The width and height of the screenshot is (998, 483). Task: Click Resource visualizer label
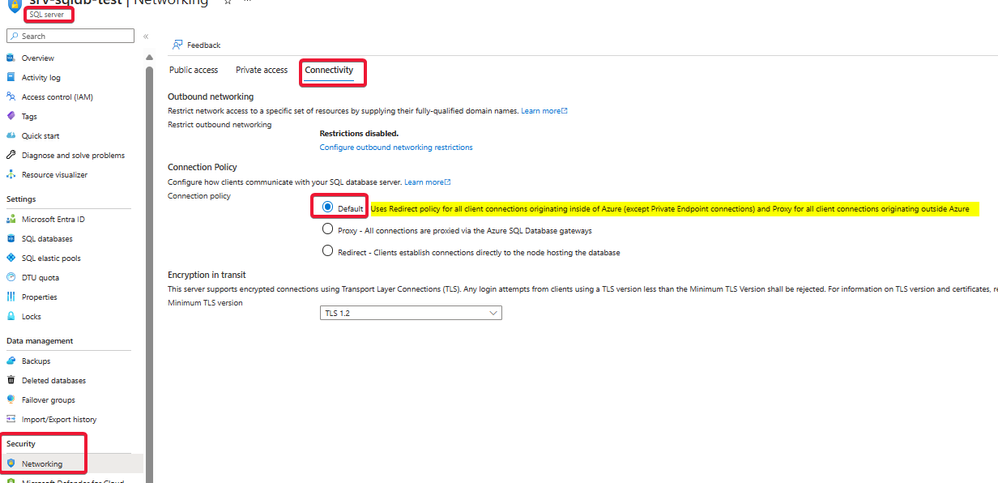[x=55, y=174]
